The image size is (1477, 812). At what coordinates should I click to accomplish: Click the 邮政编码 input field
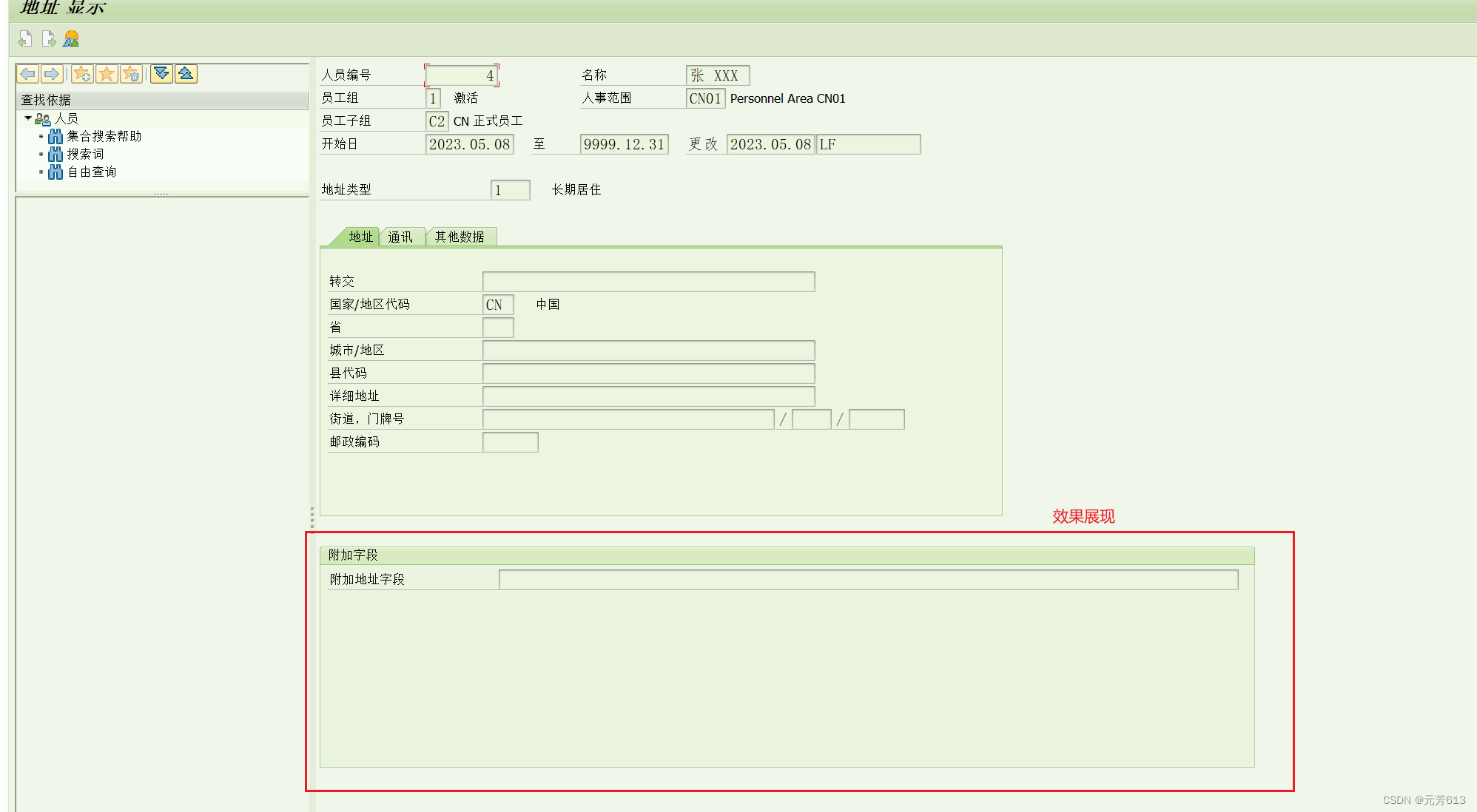click(511, 442)
